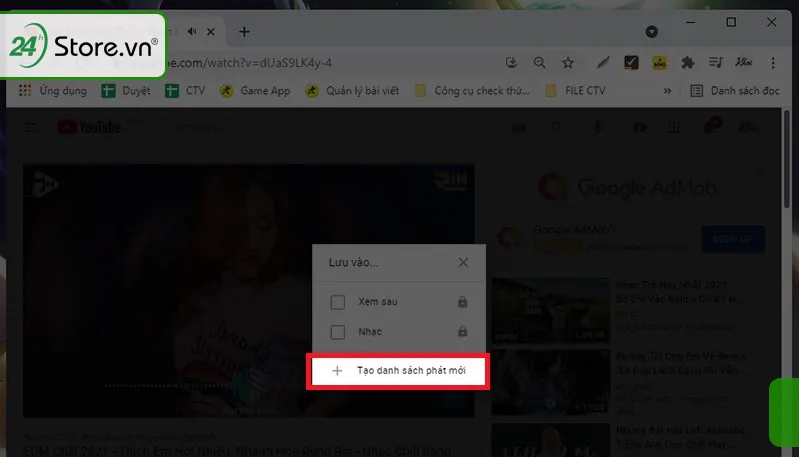Close the "Lưu vào..." dialog

(463, 263)
